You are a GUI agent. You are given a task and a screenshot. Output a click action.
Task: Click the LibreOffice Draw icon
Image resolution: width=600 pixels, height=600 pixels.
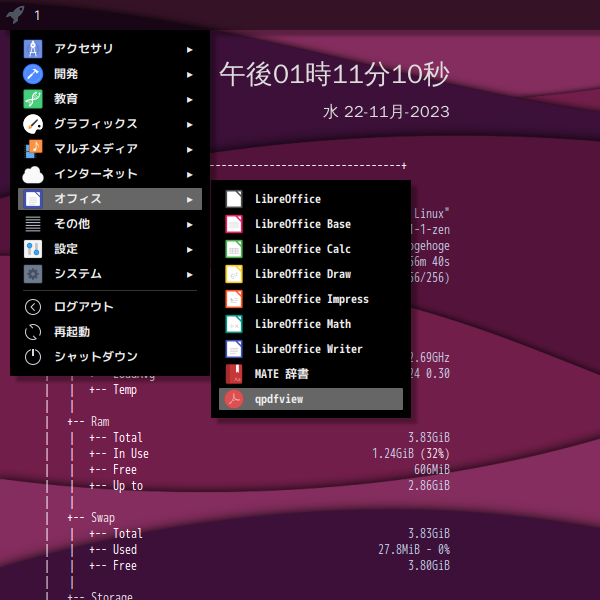click(234, 274)
